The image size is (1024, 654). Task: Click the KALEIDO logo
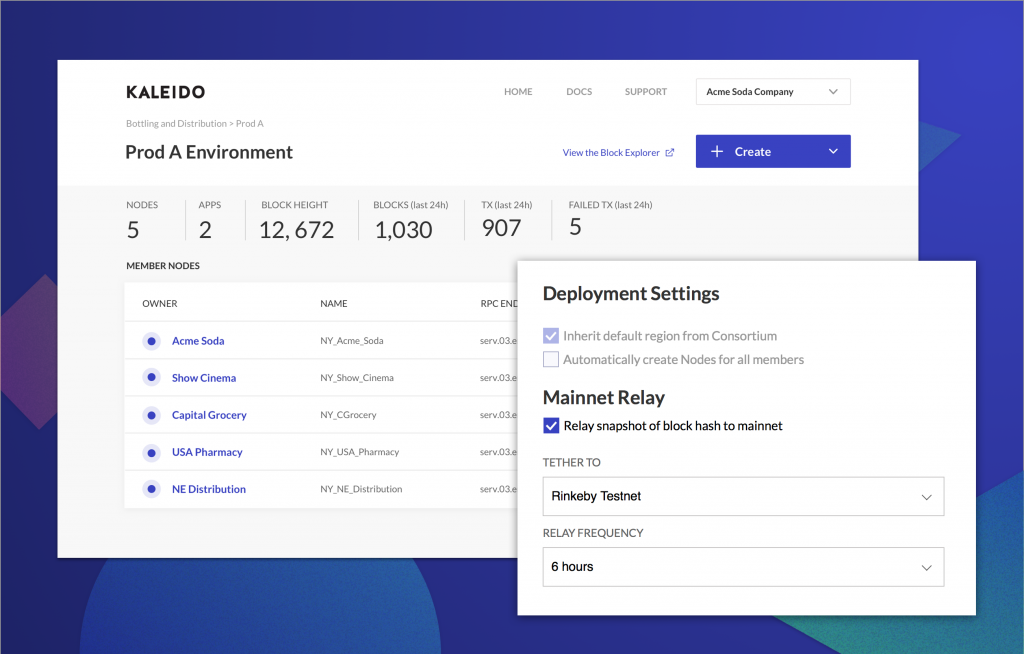tap(164, 91)
